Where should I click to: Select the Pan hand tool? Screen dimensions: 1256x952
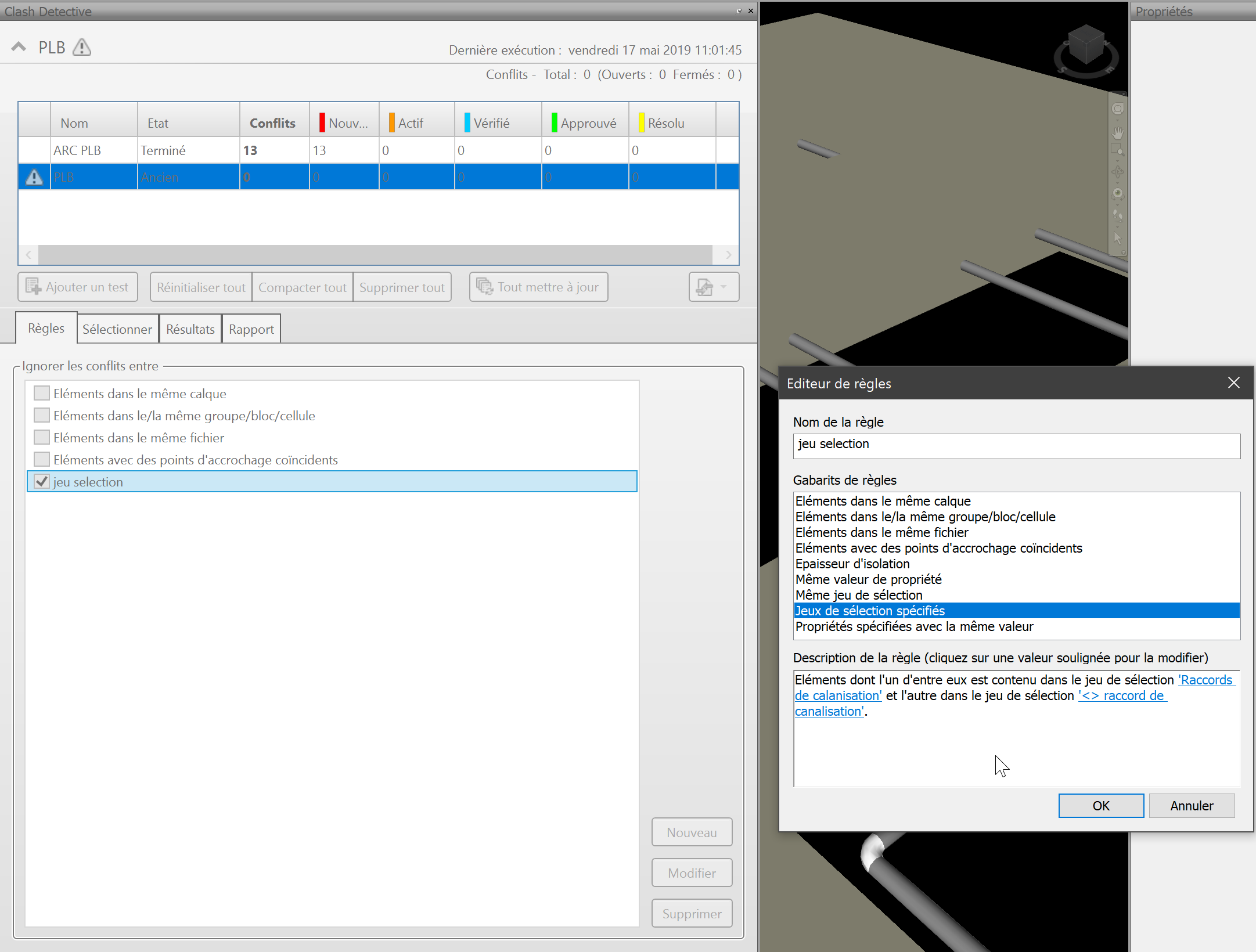tap(1118, 132)
